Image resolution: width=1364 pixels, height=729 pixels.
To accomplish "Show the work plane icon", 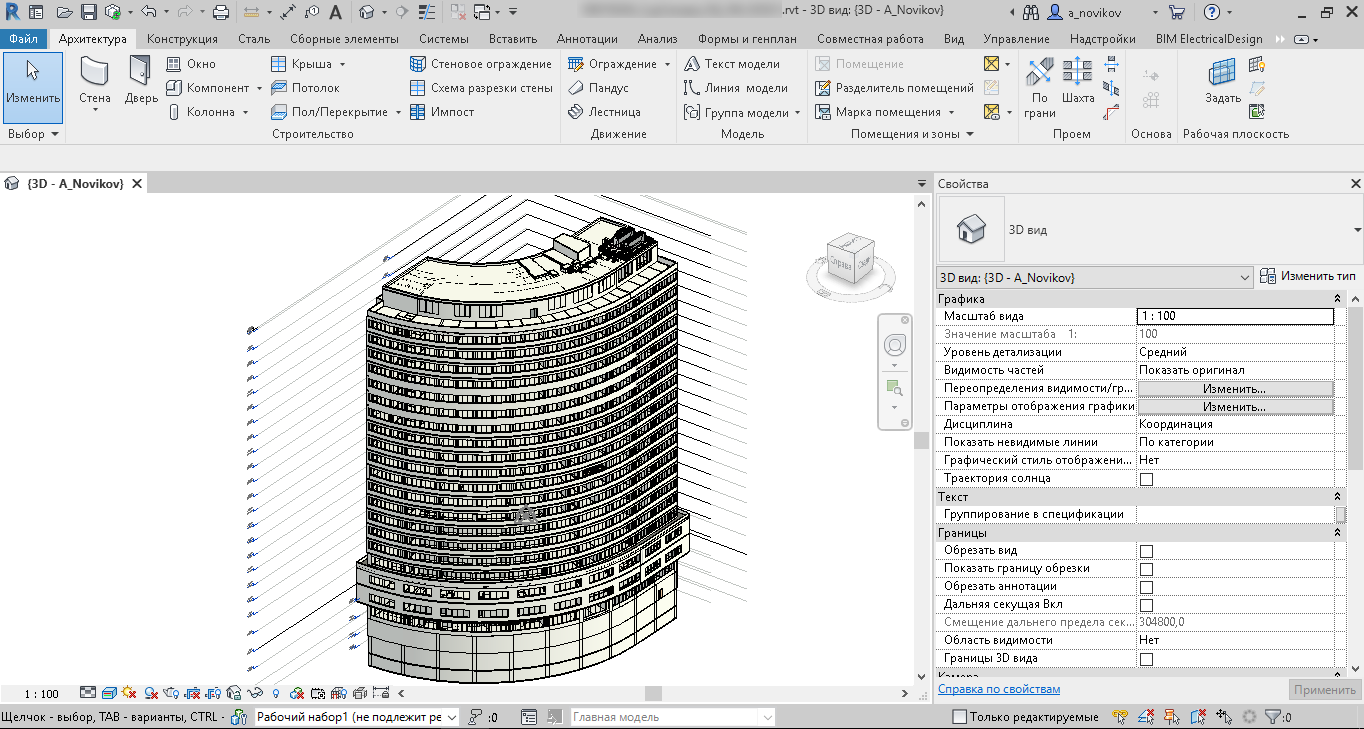I will (1257, 65).
